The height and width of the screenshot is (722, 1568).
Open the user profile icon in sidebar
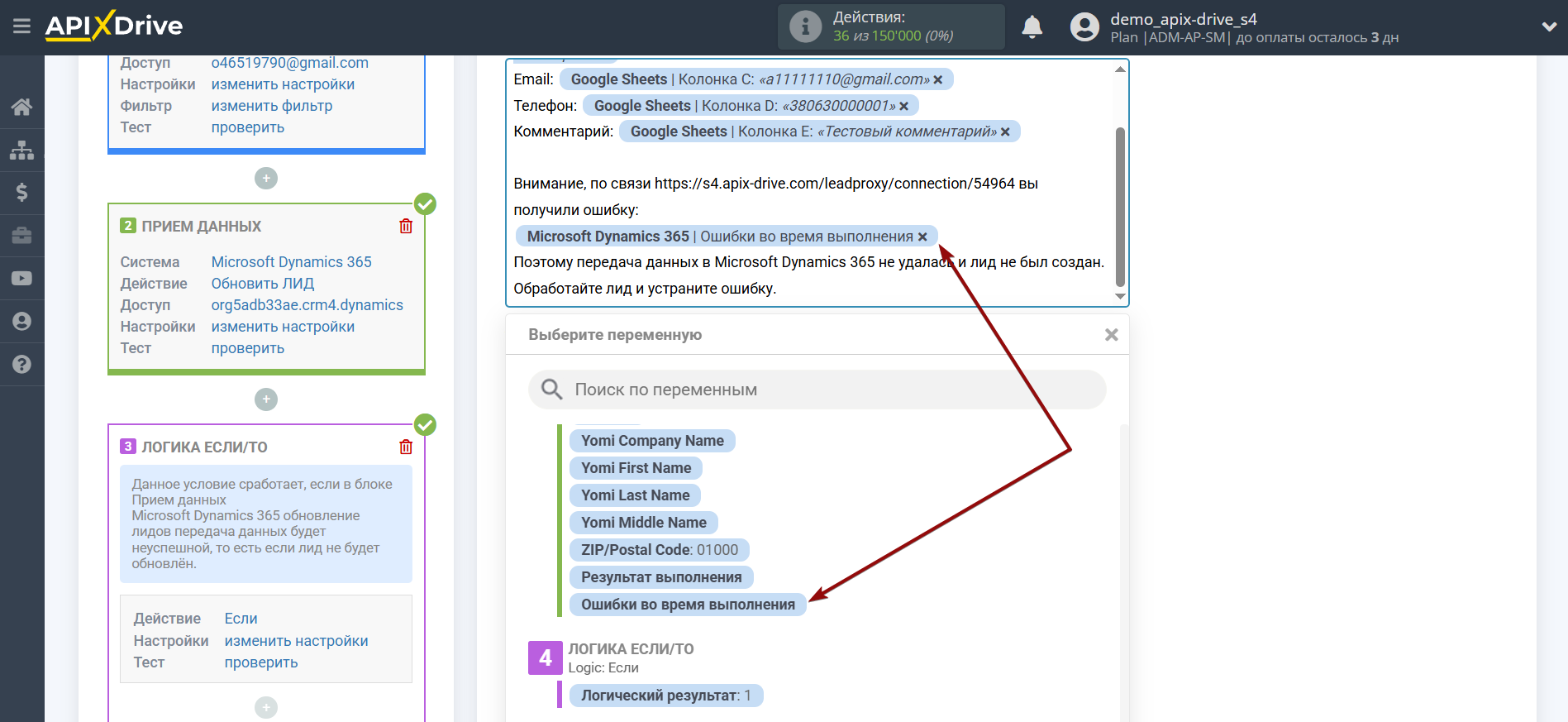pos(22,322)
